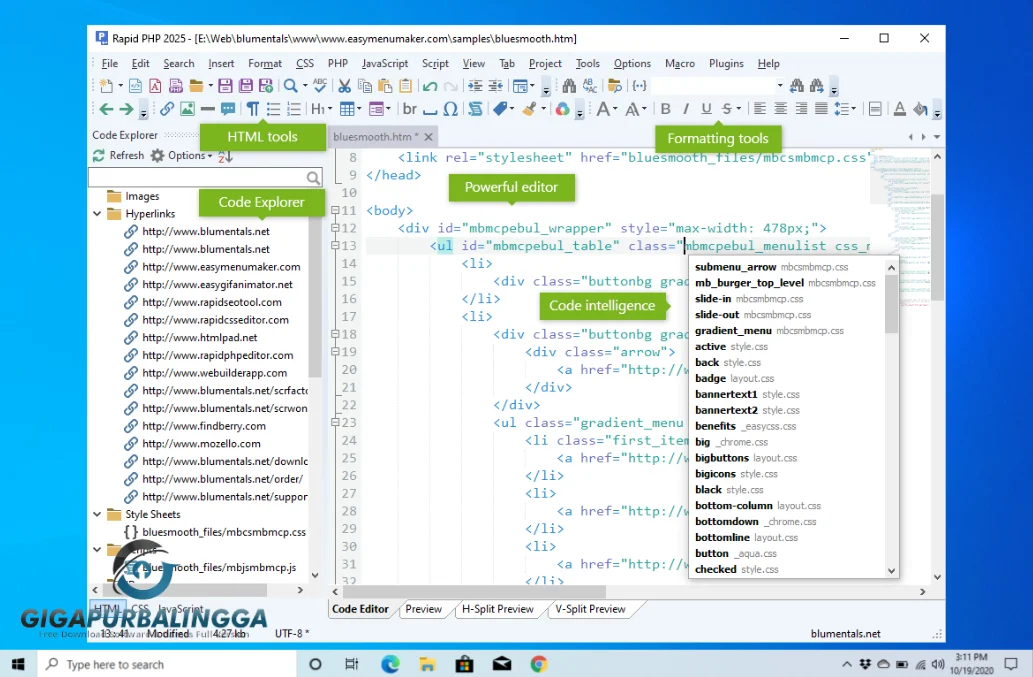Save the current file with first floppy icon
The height and width of the screenshot is (677, 1033).
tap(225, 86)
